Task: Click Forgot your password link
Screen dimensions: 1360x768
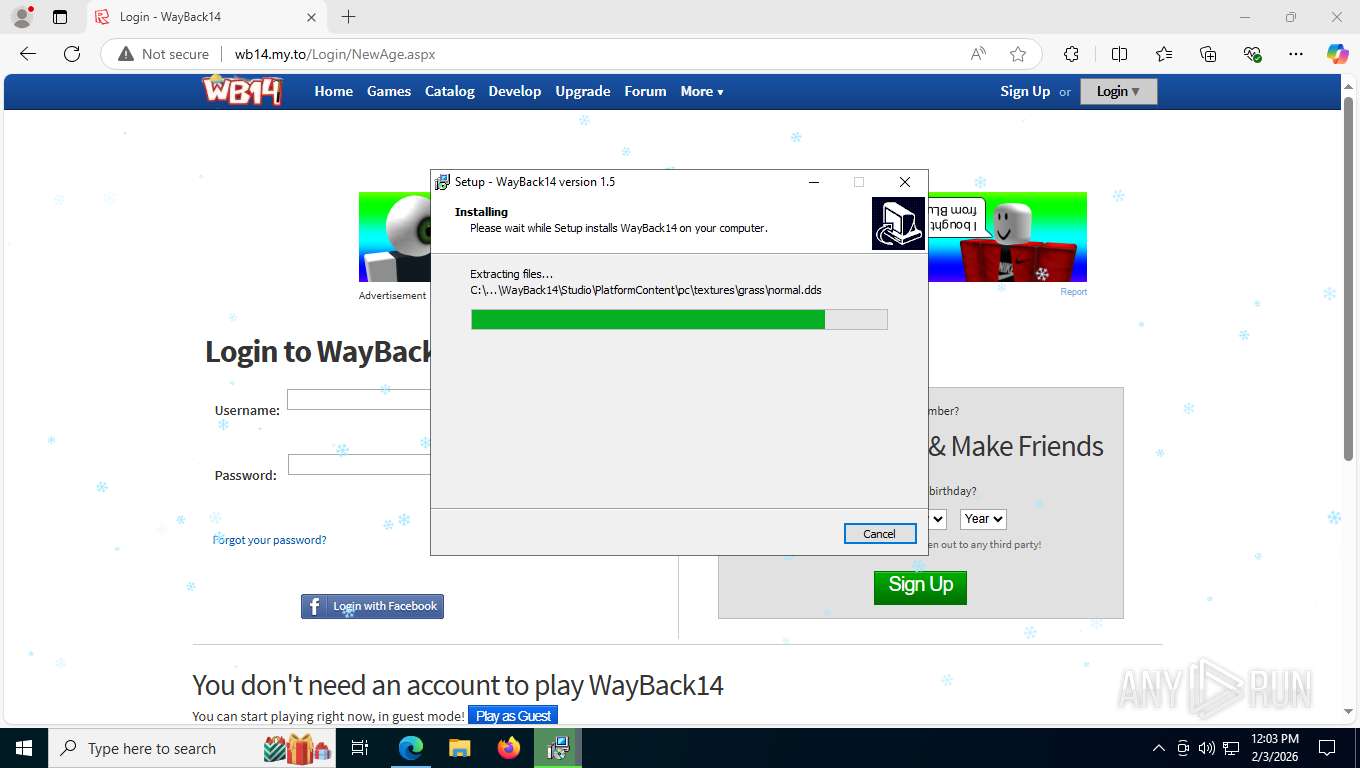Action: pyautogui.click(x=270, y=540)
